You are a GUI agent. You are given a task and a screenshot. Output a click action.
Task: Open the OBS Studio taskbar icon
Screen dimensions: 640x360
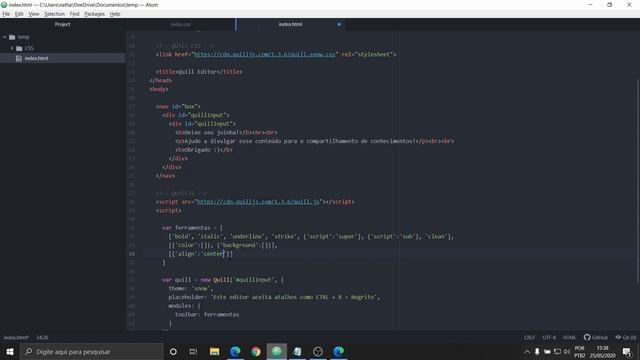click(x=318, y=351)
